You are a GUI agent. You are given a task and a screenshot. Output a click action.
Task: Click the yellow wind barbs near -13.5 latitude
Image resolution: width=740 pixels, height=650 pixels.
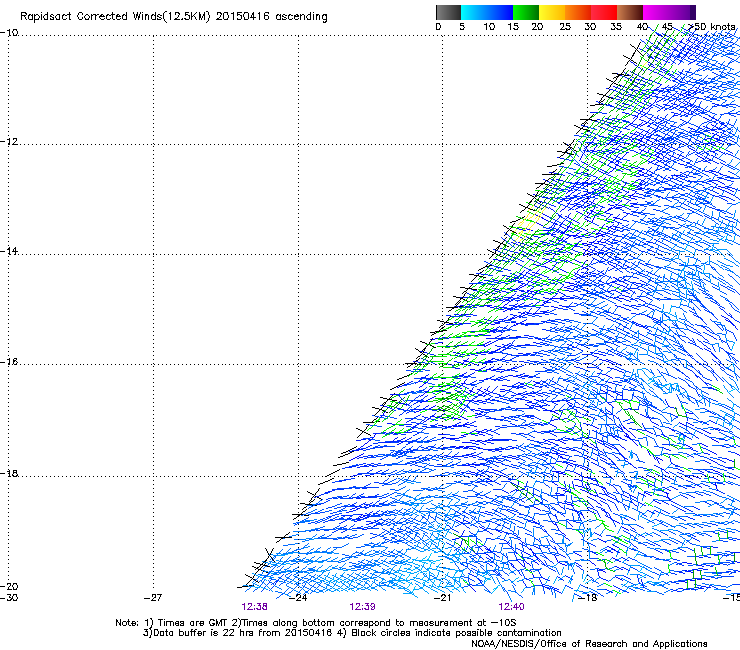coord(529,223)
